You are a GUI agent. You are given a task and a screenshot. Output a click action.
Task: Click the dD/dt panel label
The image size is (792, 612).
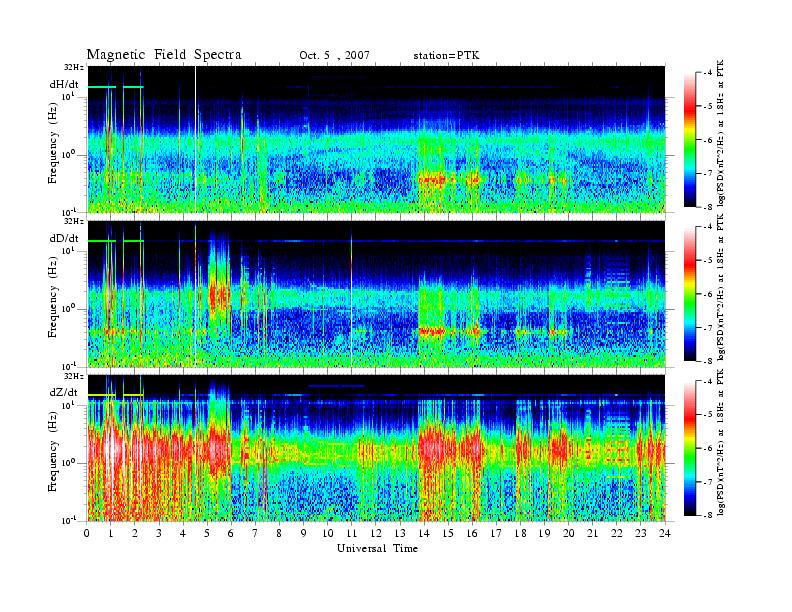click(64, 238)
